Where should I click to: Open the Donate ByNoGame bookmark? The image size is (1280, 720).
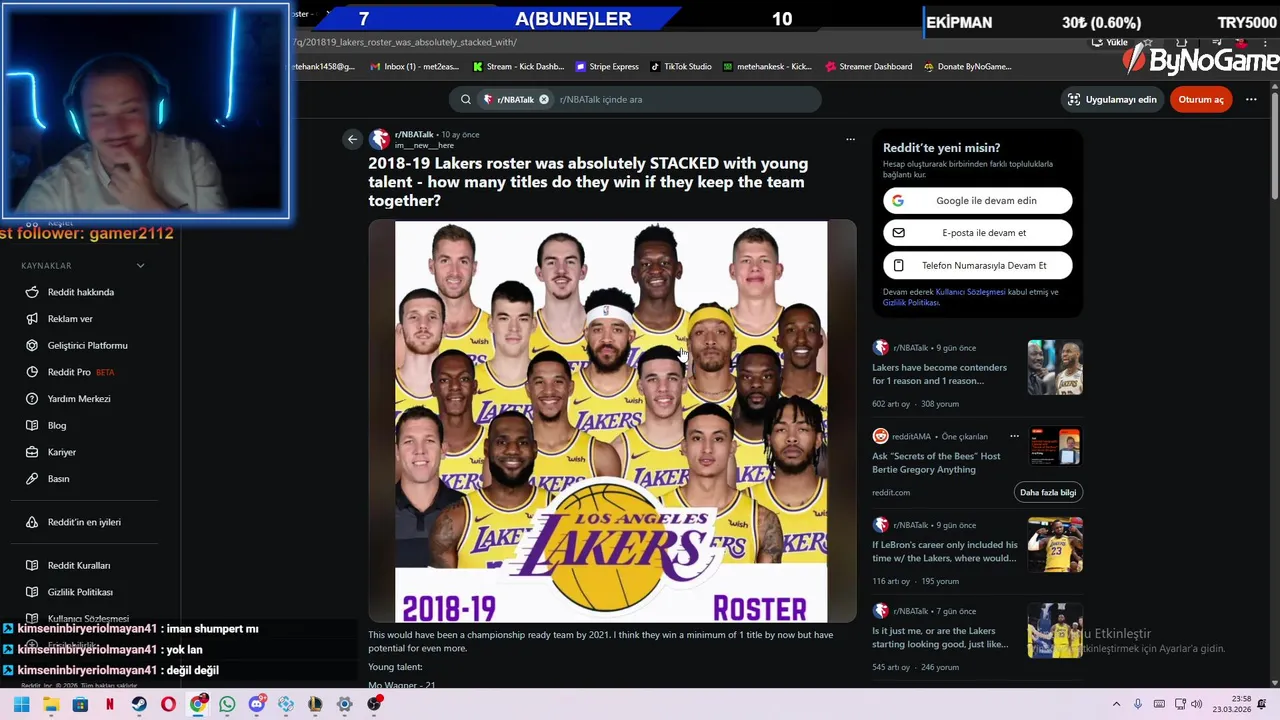click(x=968, y=66)
